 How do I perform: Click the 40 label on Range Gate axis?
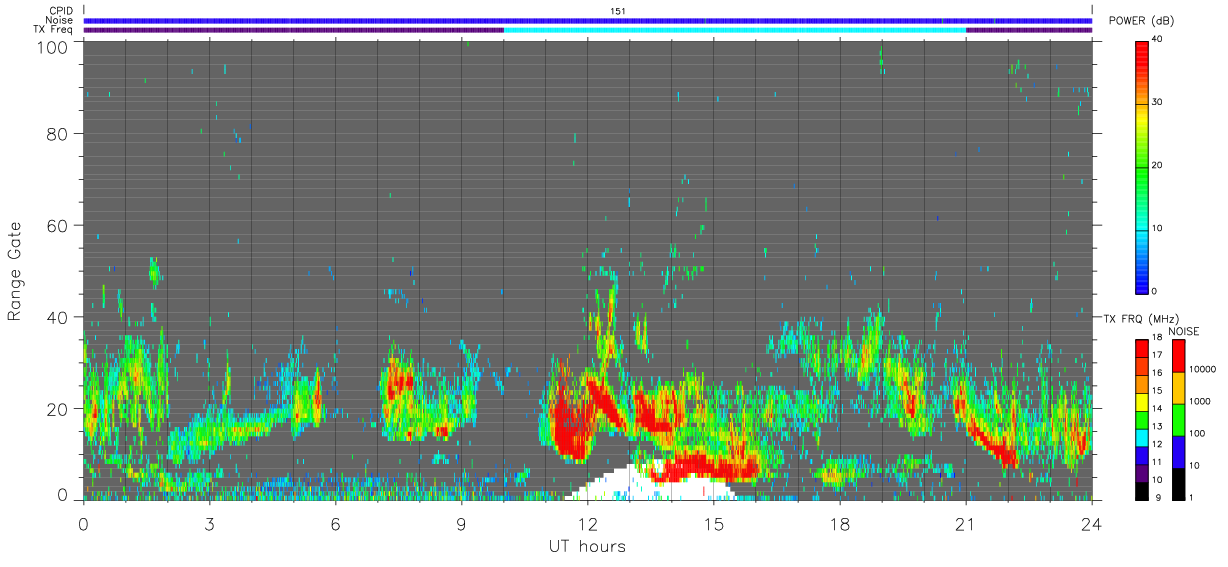point(59,317)
